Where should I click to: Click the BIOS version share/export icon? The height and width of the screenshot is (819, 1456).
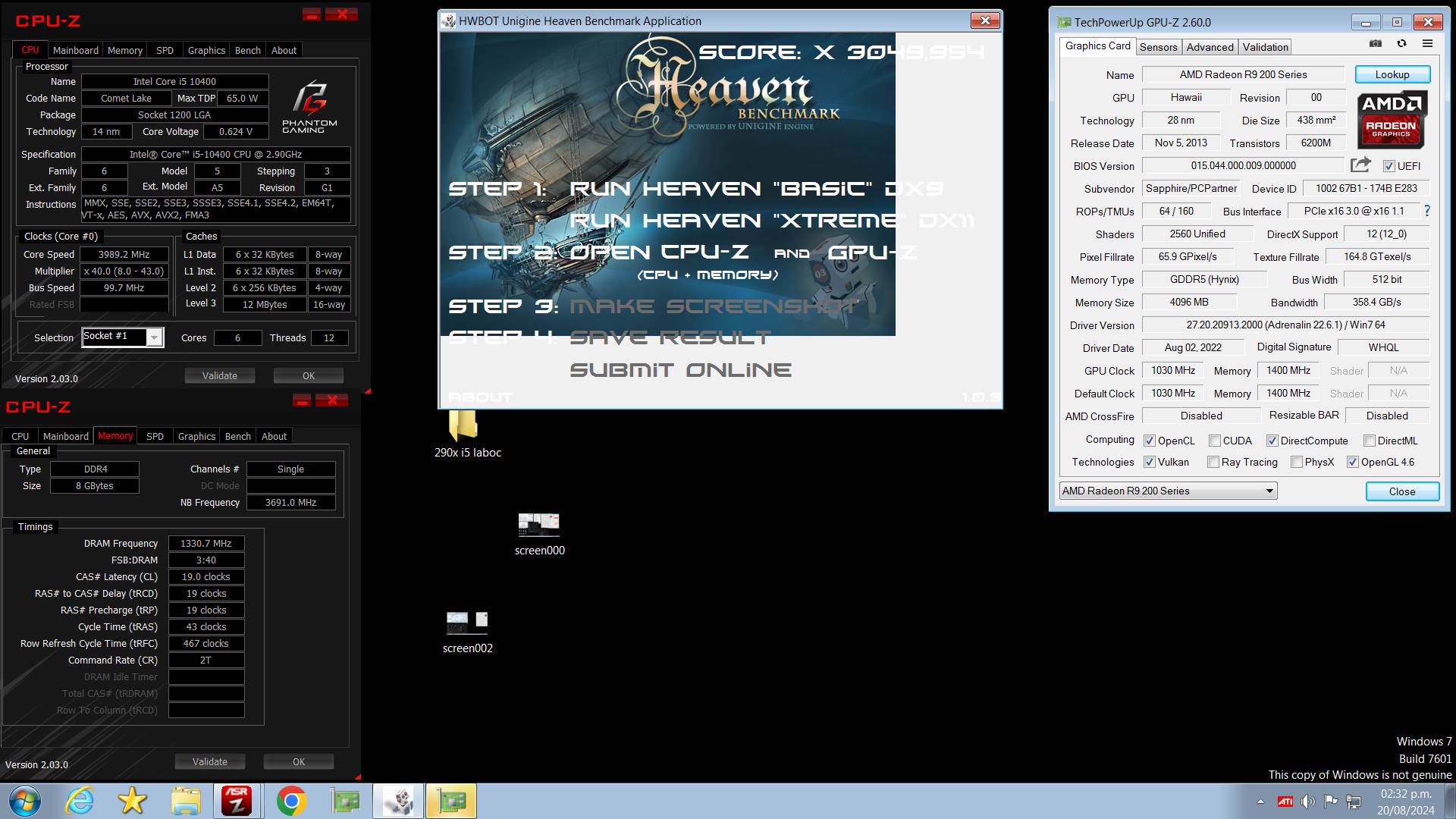[1361, 165]
